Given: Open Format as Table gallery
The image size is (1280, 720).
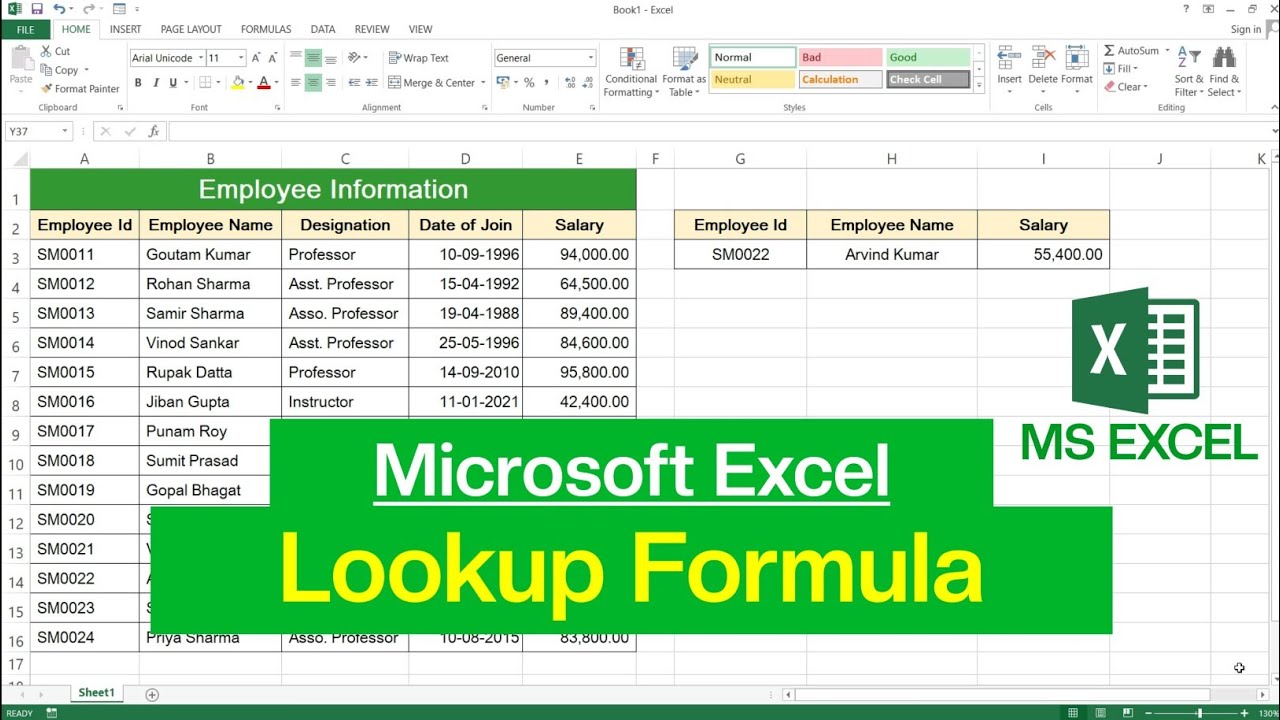Looking at the screenshot, I should pyautogui.click(x=684, y=71).
